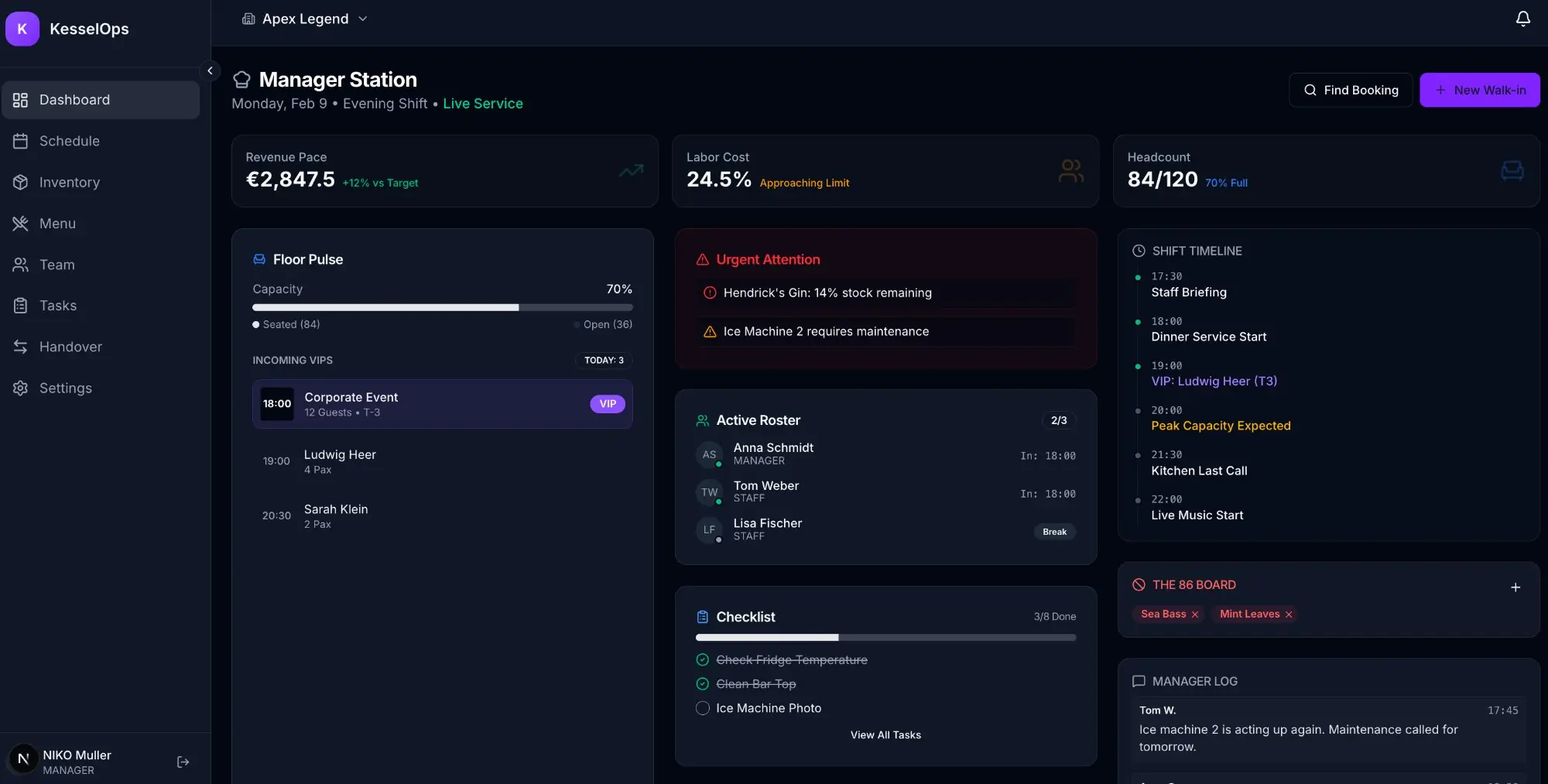Remove Sea Bass from the 86 Board
The height and width of the screenshot is (784, 1548).
(1195, 615)
